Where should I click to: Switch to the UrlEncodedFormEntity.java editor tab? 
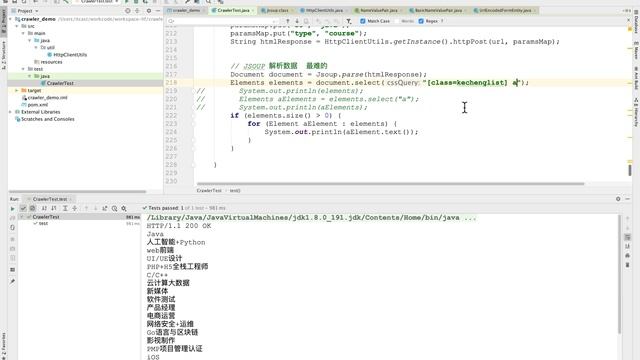[505, 10]
